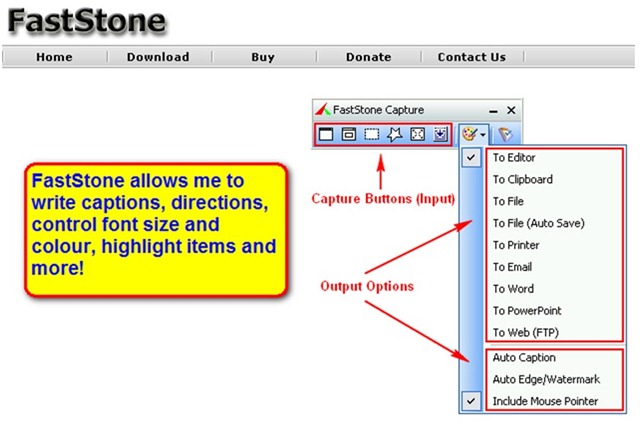Viewport: 640px width, 425px height.
Task: Open the Contact Us page
Action: coord(472,57)
